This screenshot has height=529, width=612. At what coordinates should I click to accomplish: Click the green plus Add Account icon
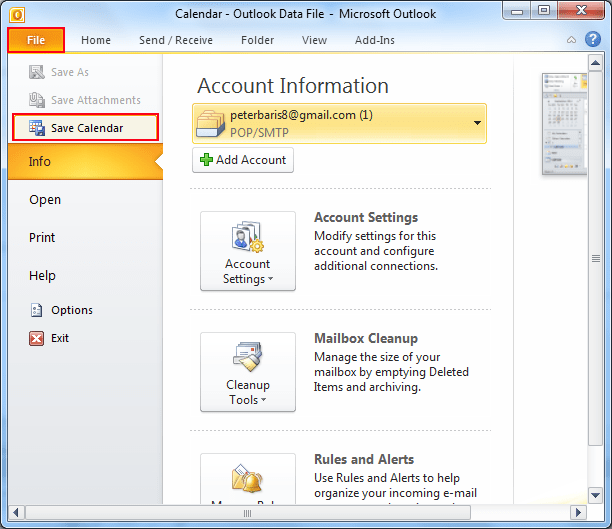coord(206,159)
